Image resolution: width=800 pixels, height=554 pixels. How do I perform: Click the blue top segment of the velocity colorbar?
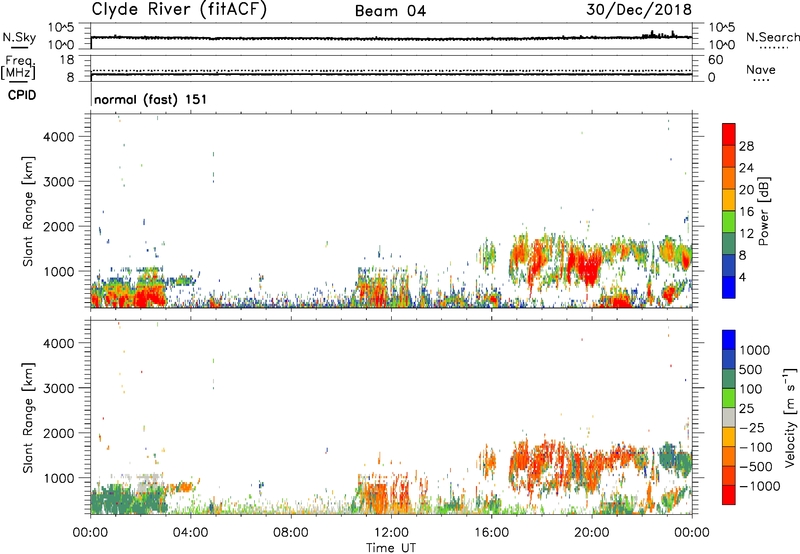click(729, 340)
